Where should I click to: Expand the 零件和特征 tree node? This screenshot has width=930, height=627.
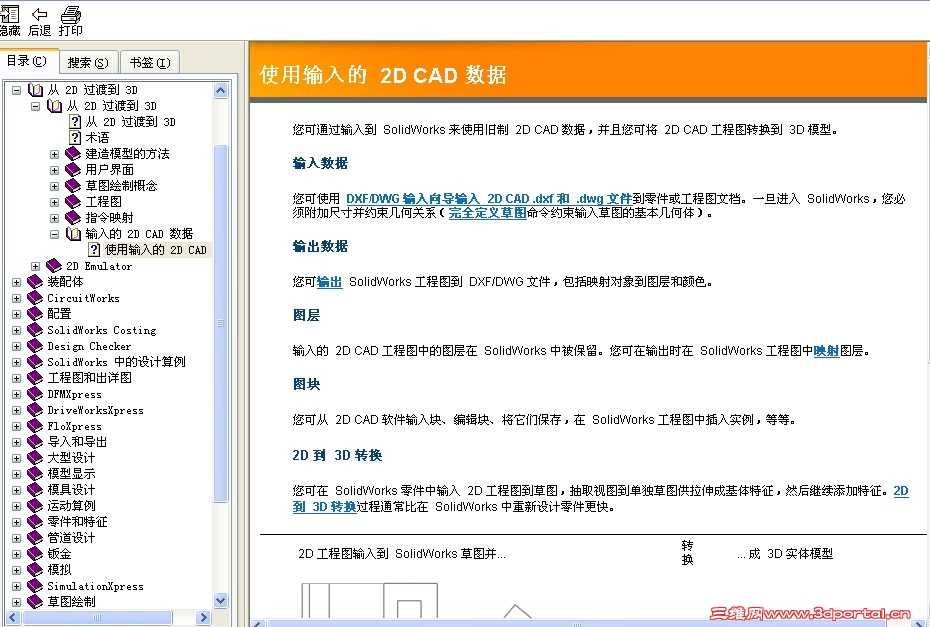point(17,523)
